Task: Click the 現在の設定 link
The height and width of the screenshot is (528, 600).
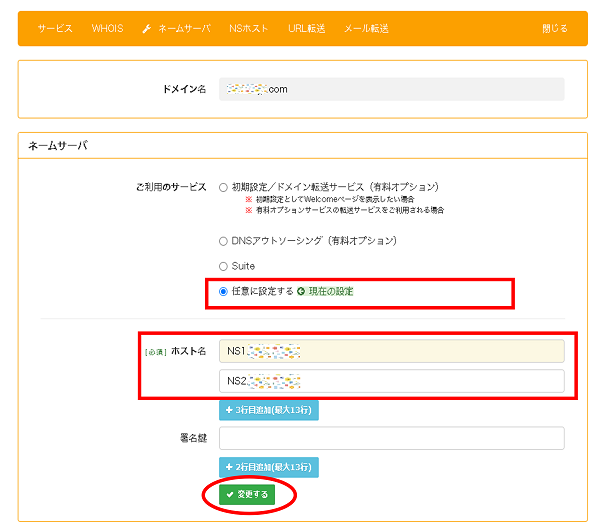Action: [x=330, y=292]
